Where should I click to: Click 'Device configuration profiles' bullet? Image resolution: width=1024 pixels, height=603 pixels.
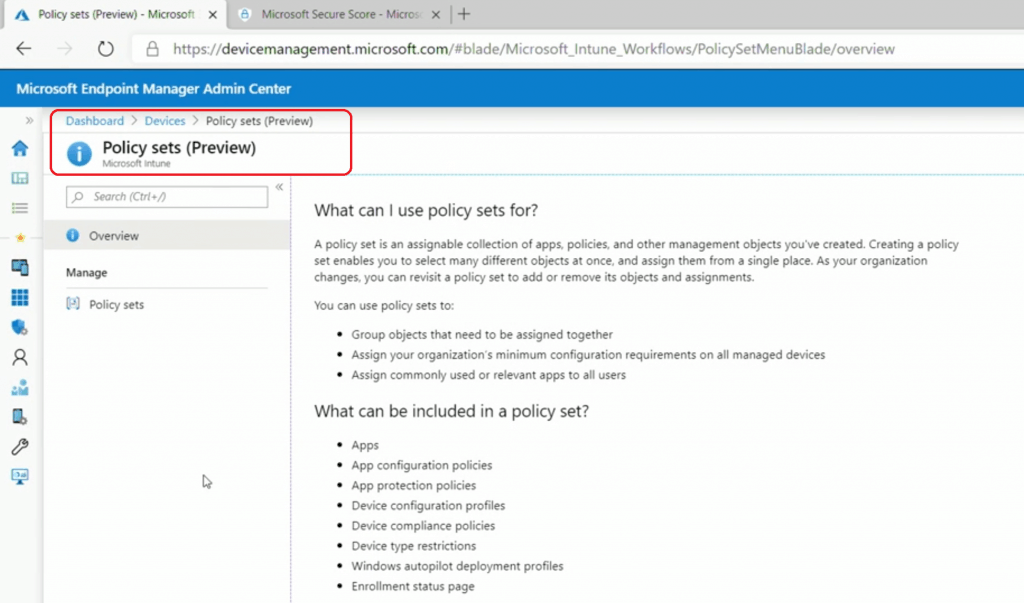tap(428, 506)
